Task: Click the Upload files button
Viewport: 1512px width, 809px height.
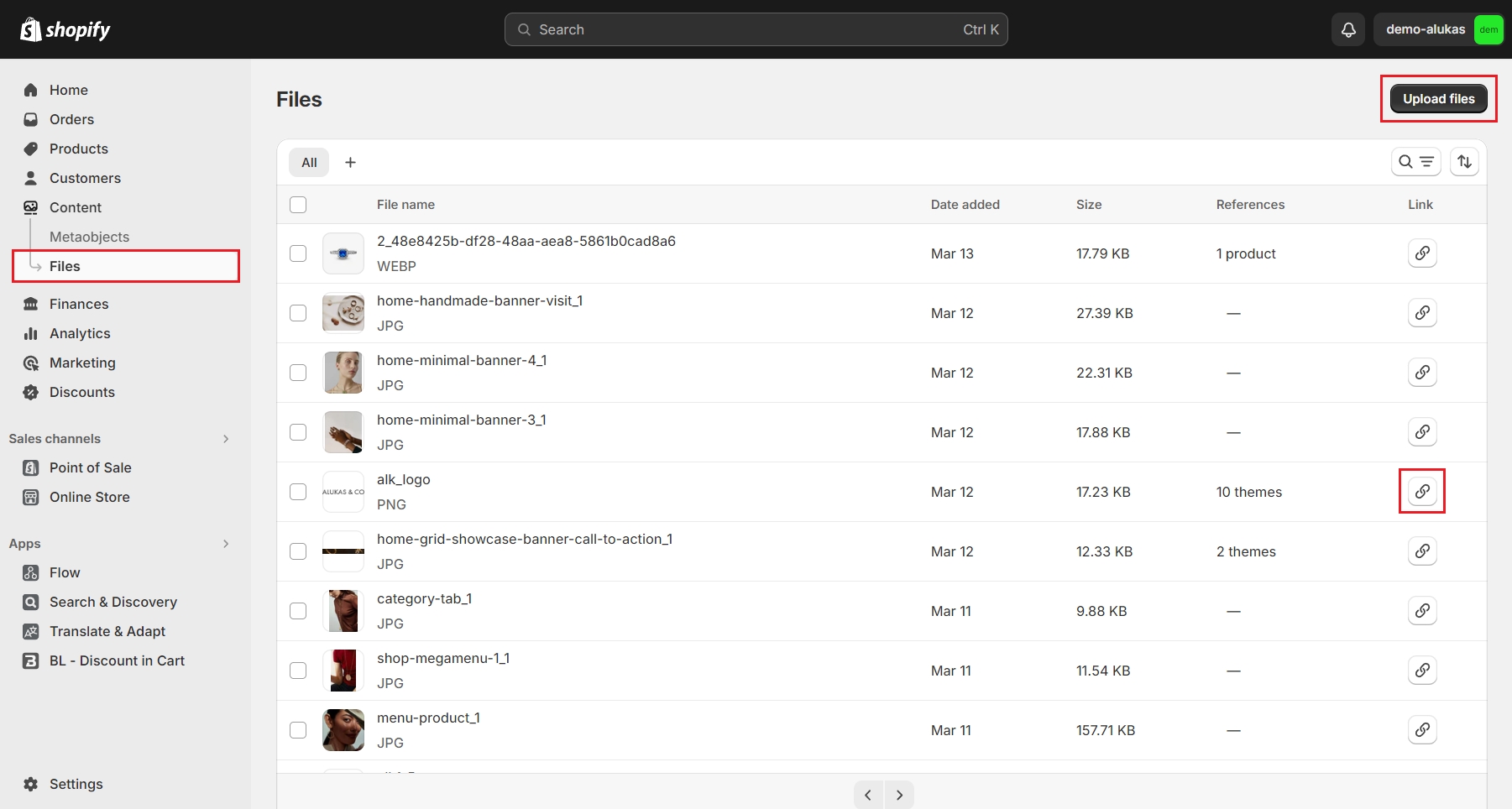Action: point(1438,99)
